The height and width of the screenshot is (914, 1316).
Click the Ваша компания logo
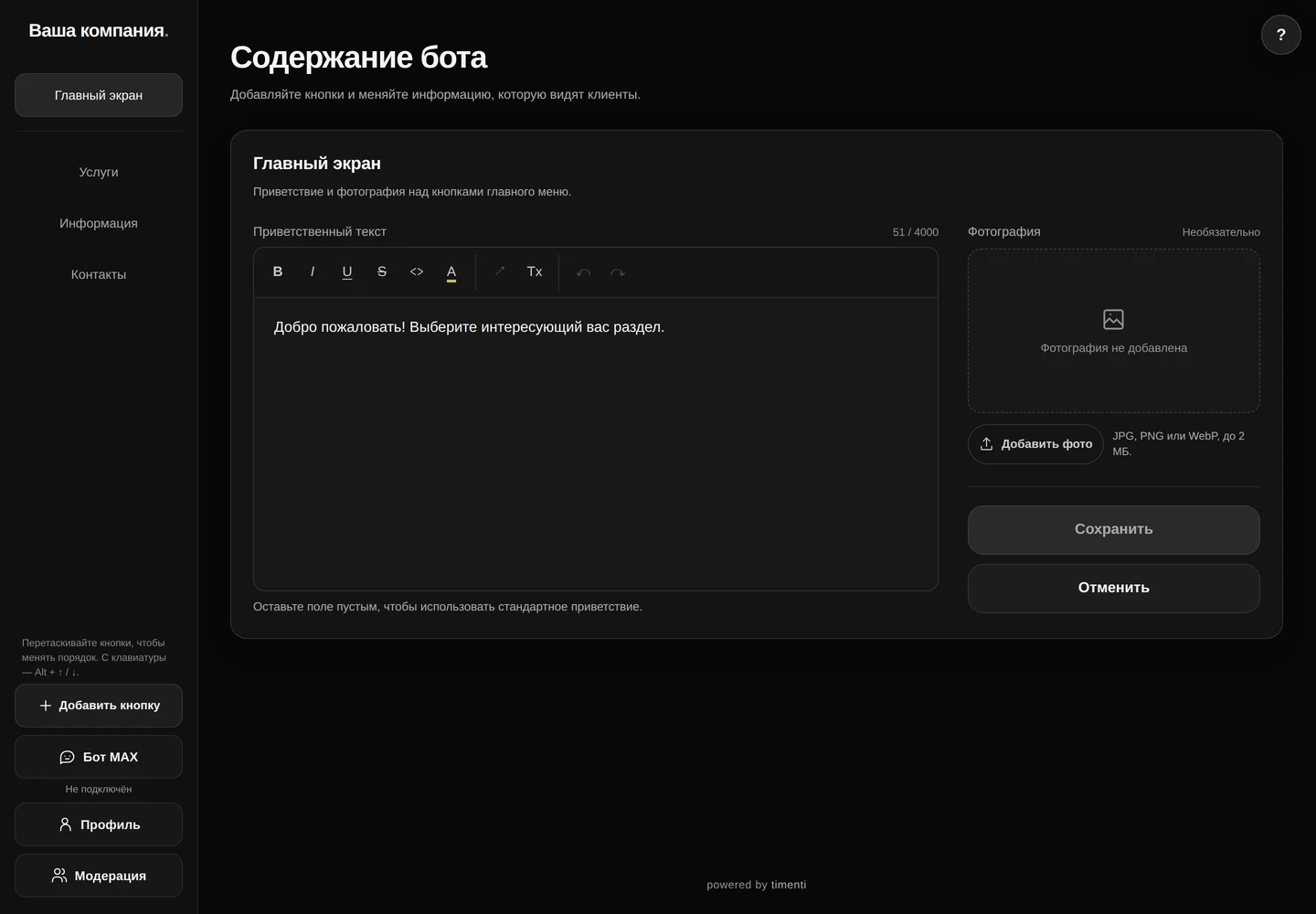point(99,30)
